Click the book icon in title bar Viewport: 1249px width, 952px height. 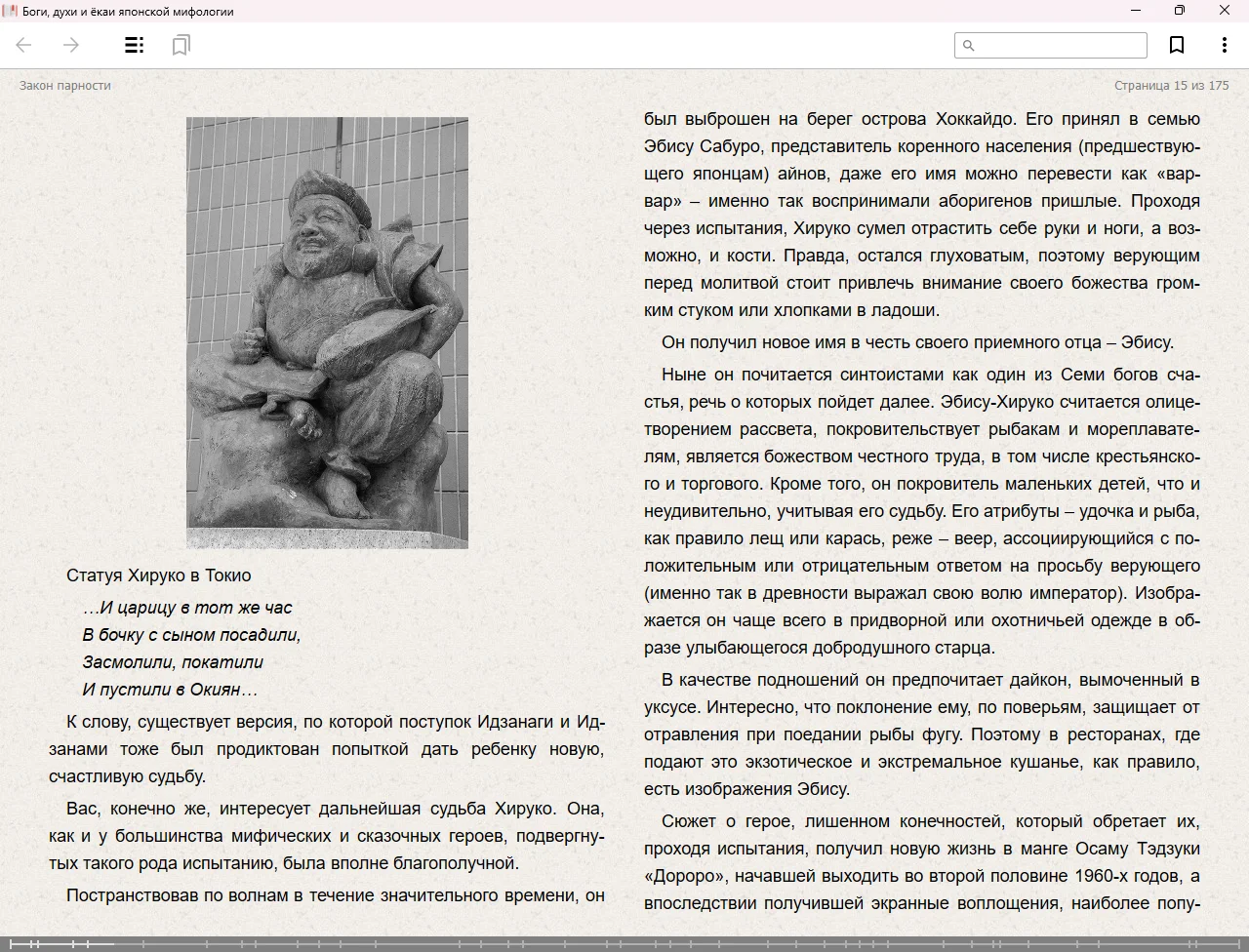click(10, 11)
